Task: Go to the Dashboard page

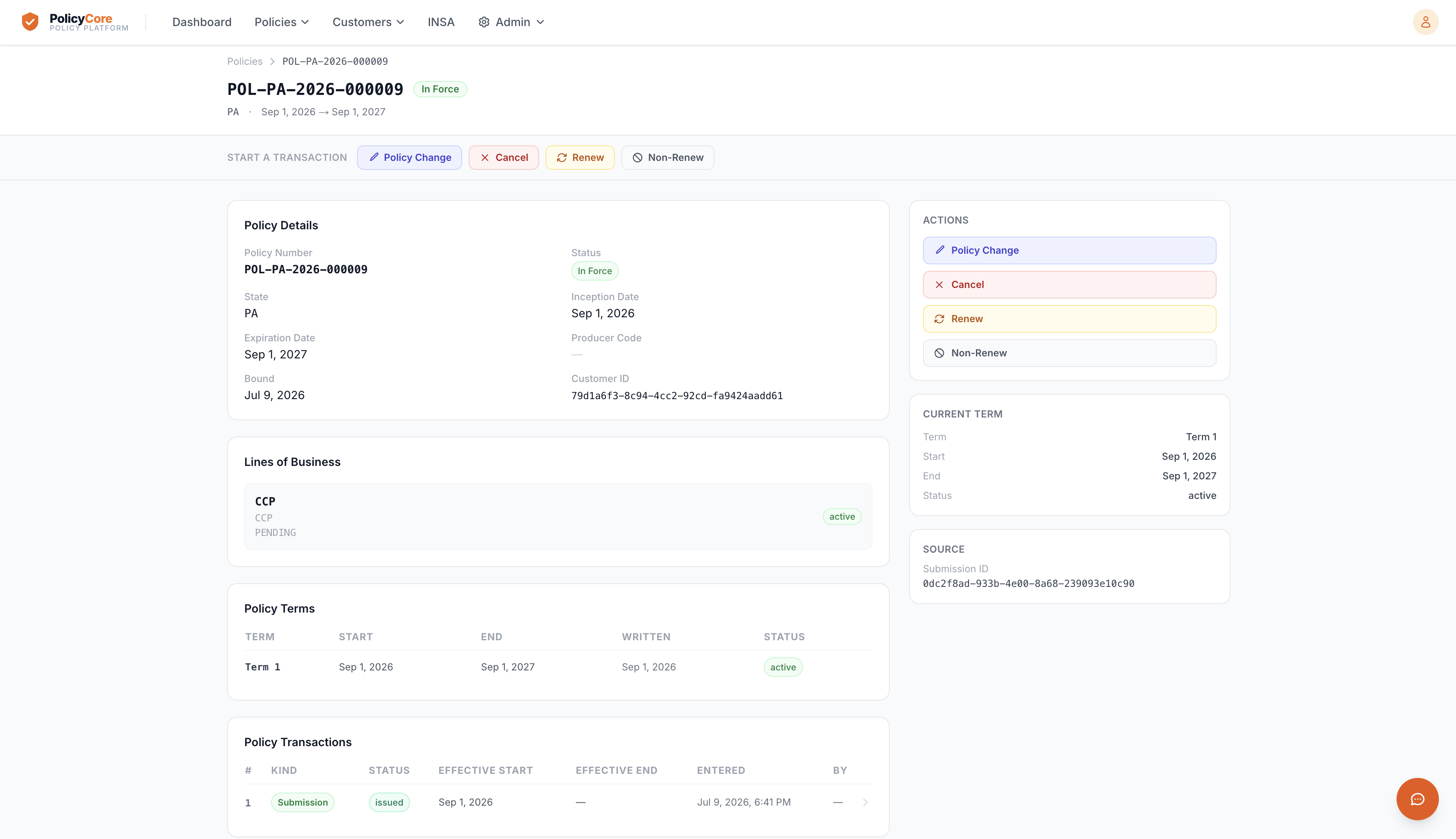Action: (x=202, y=22)
